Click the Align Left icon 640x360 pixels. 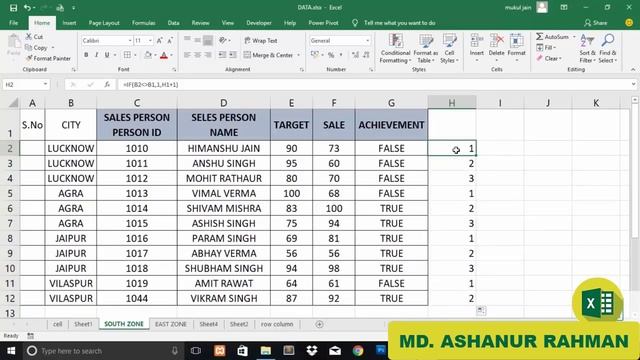pyautogui.click(x=187, y=55)
